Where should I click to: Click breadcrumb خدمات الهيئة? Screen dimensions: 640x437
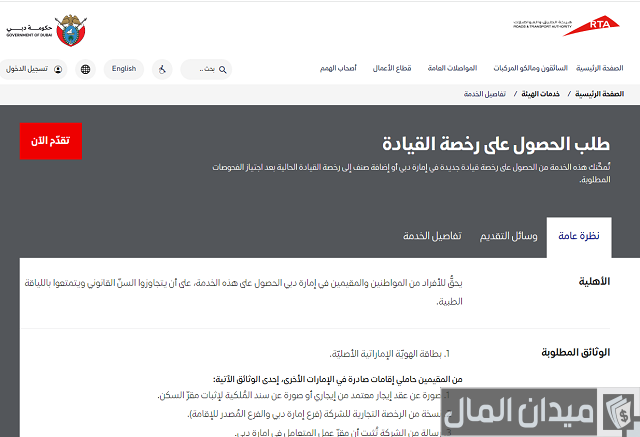click(540, 94)
